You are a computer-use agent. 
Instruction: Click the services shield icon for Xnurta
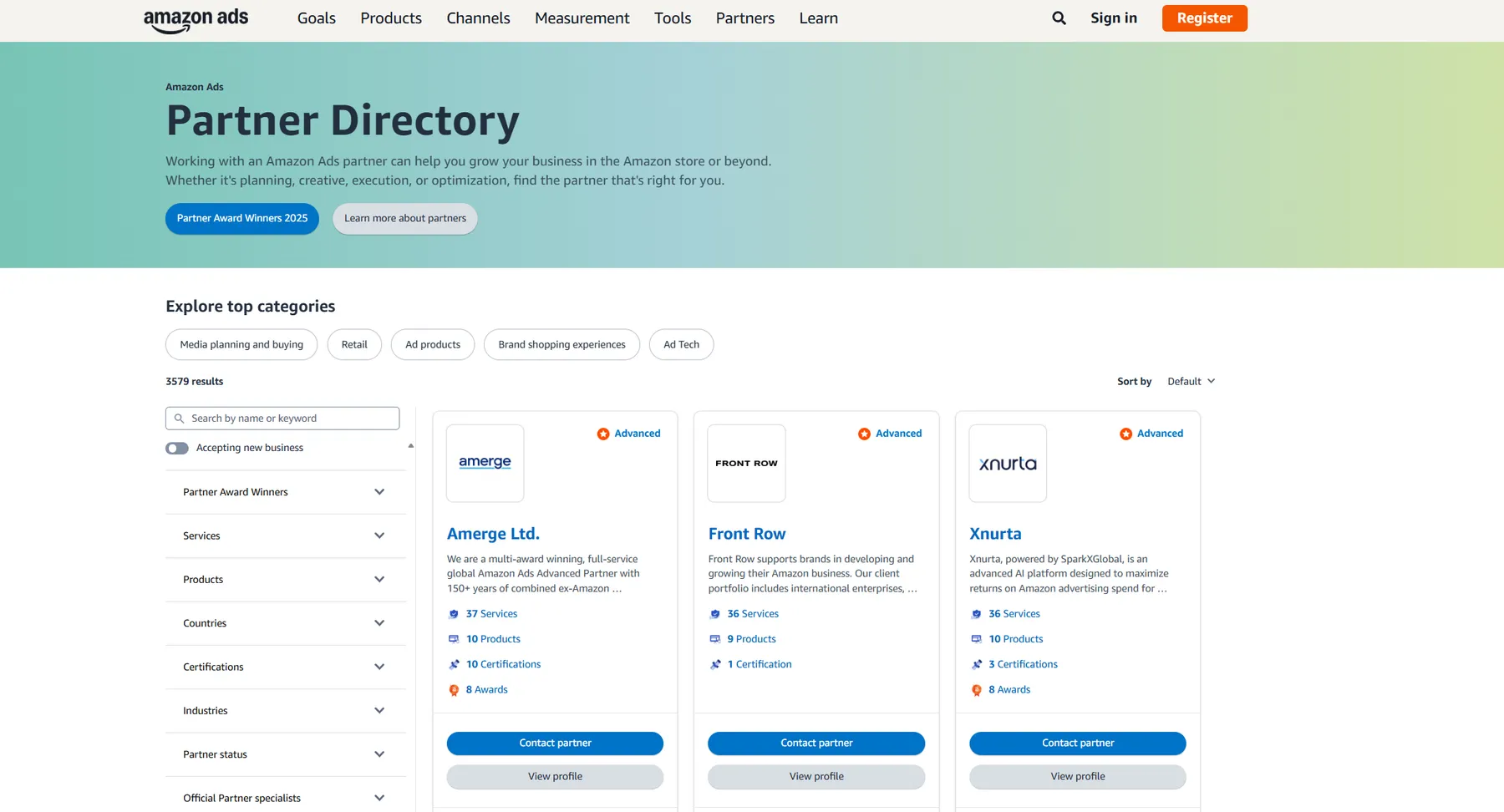(x=977, y=614)
